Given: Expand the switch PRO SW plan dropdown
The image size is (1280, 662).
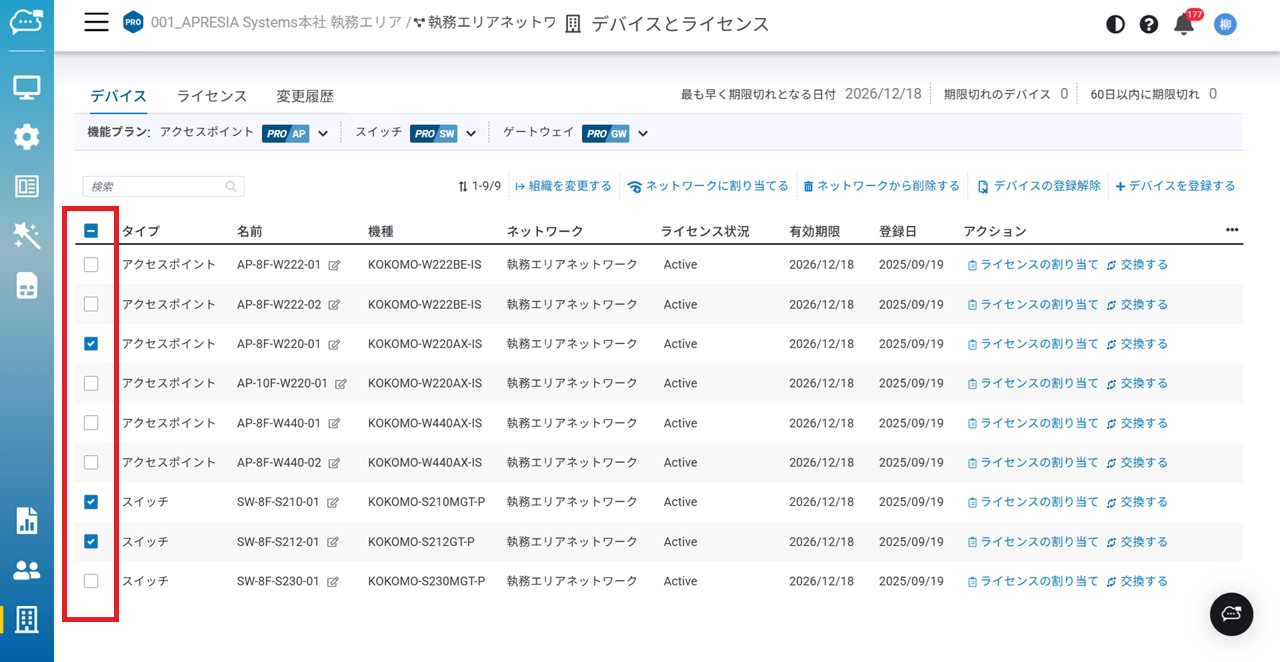Looking at the screenshot, I should tap(471, 134).
